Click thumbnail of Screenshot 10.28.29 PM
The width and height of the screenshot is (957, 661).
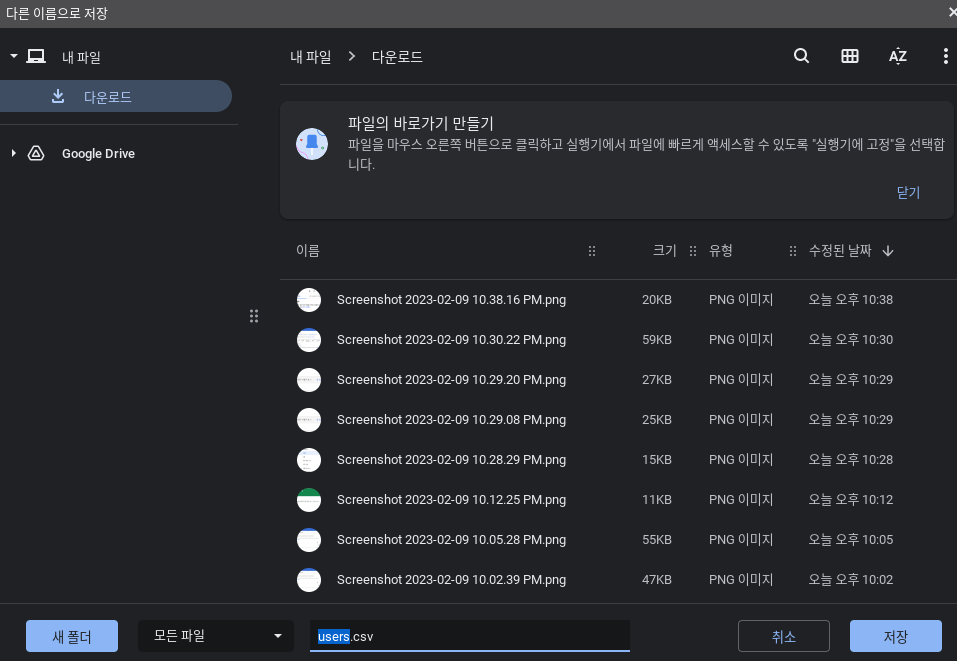pos(309,460)
